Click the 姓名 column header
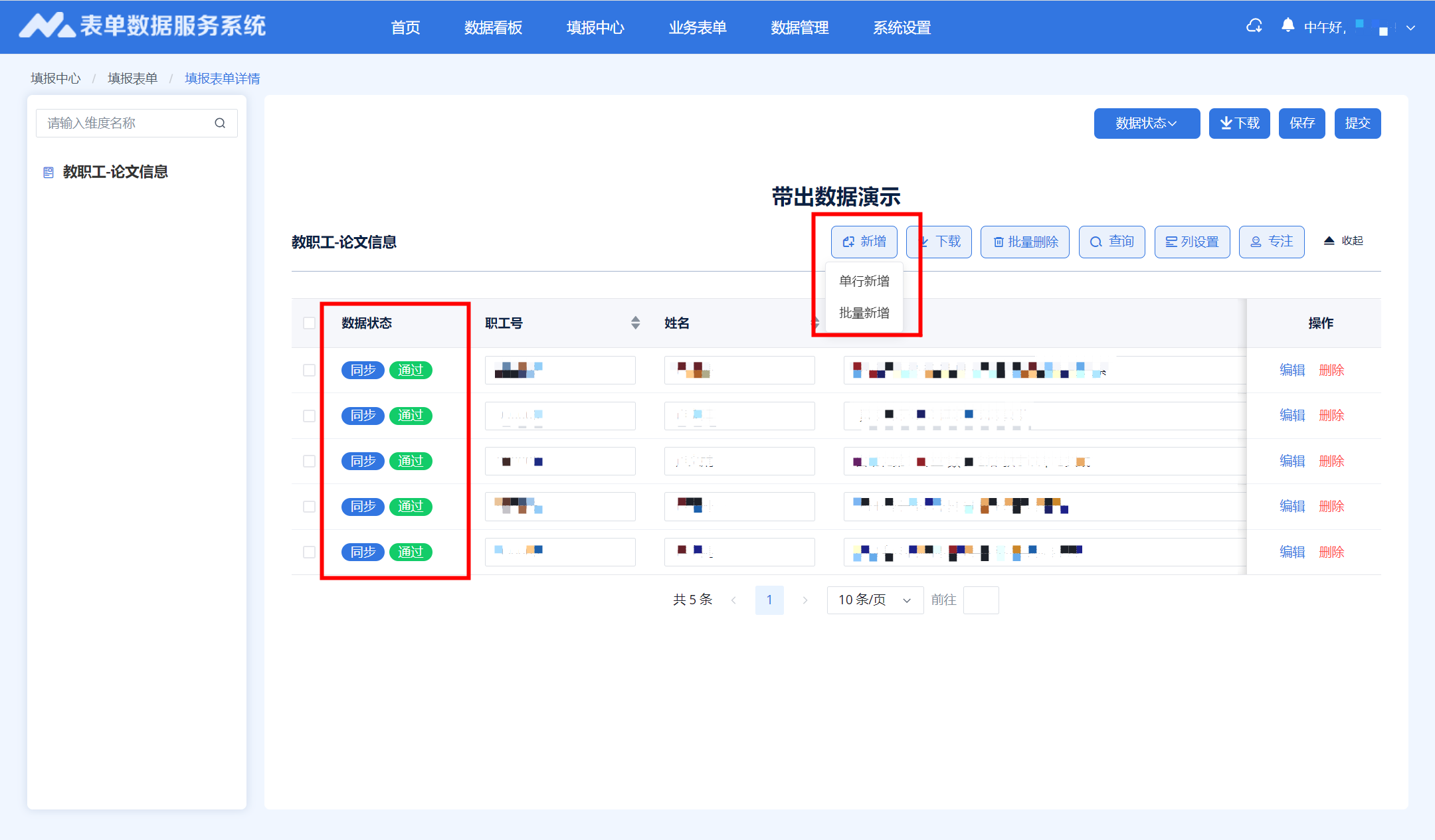This screenshot has height=840, width=1435. click(677, 323)
